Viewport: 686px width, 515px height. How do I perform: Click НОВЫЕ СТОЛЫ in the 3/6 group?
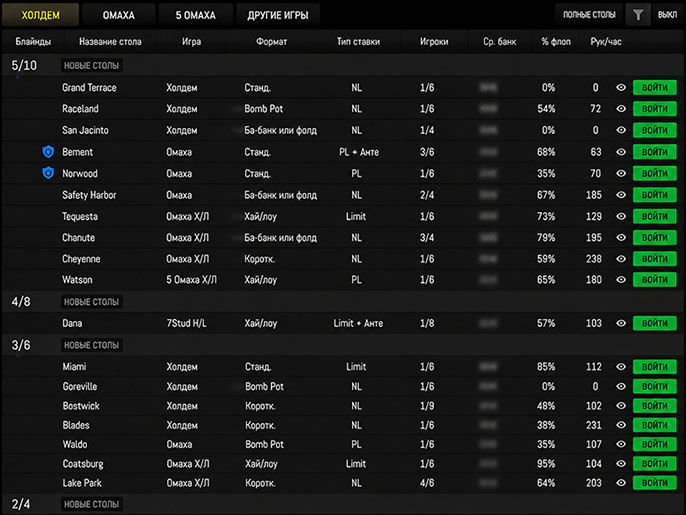(91, 345)
